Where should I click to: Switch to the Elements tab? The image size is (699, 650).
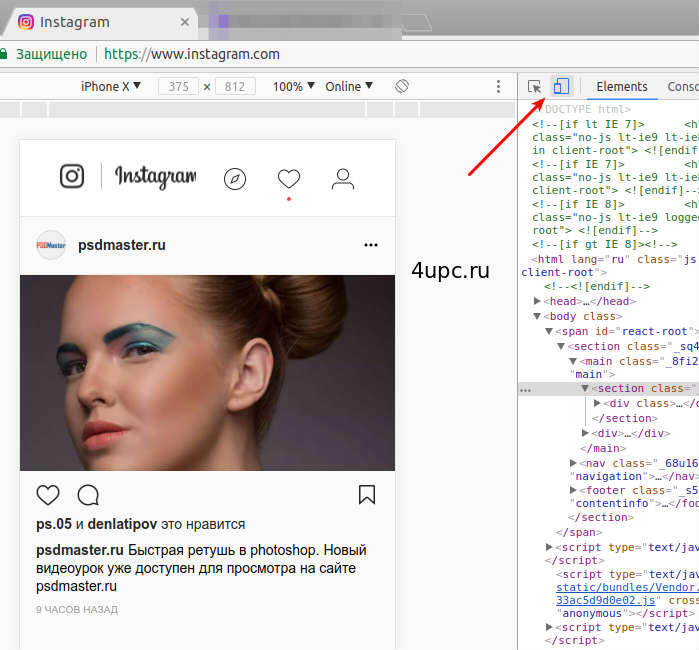coord(621,86)
